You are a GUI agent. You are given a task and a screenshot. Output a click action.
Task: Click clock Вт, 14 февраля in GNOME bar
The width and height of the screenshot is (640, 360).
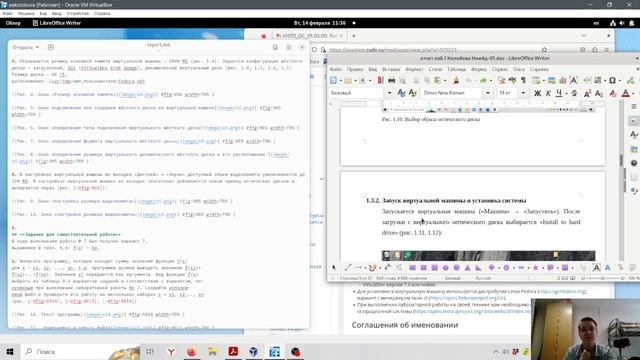click(x=320, y=23)
